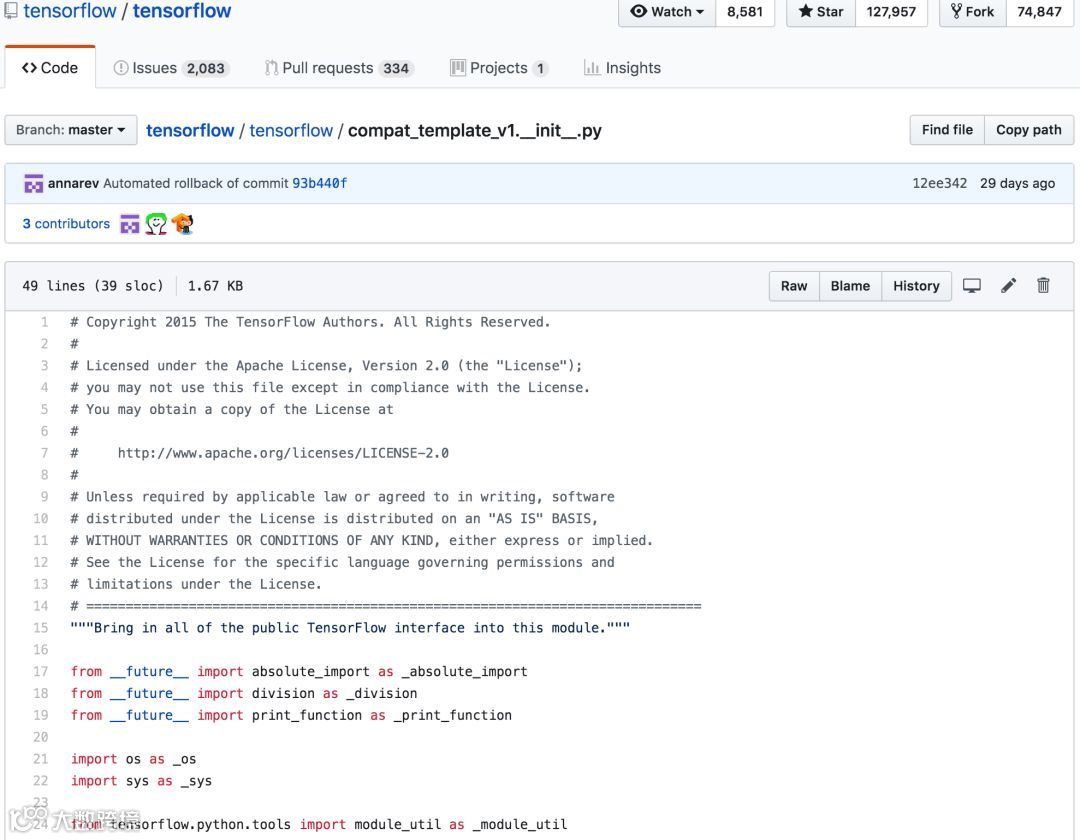Go to the bold tensorflow repo link at top
The width and height of the screenshot is (1080, 840).
182,11
